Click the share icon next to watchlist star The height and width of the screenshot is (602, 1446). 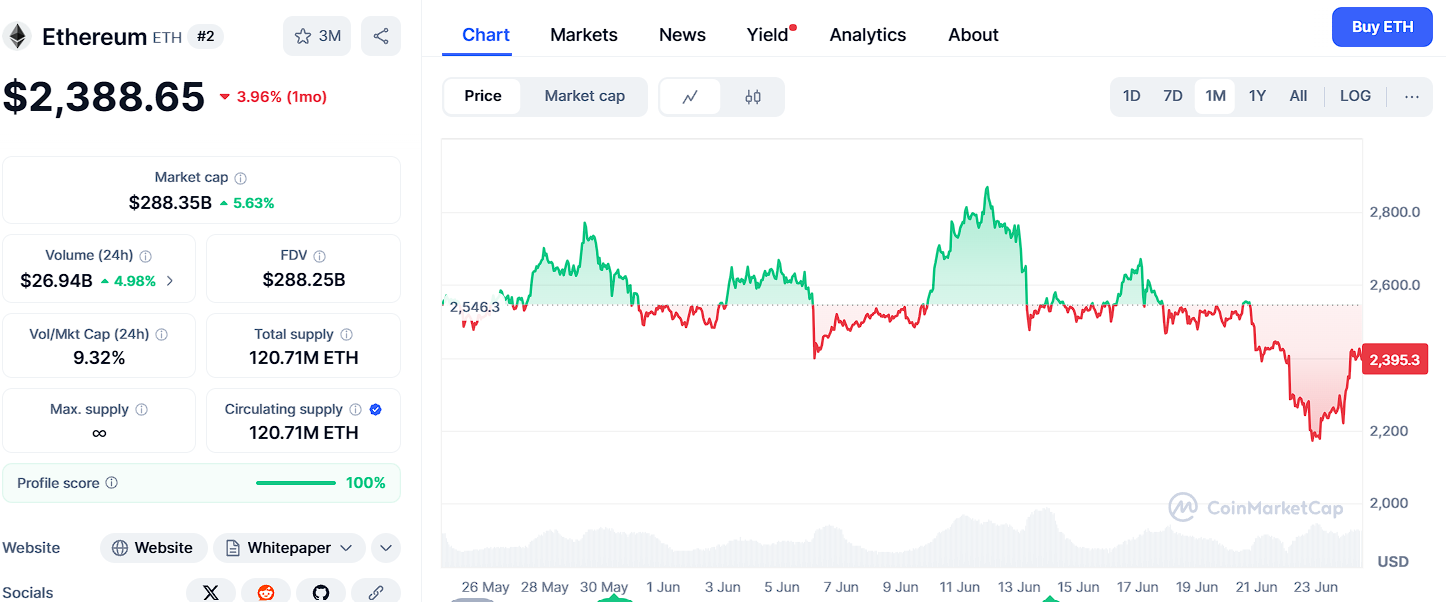[381, 36]
